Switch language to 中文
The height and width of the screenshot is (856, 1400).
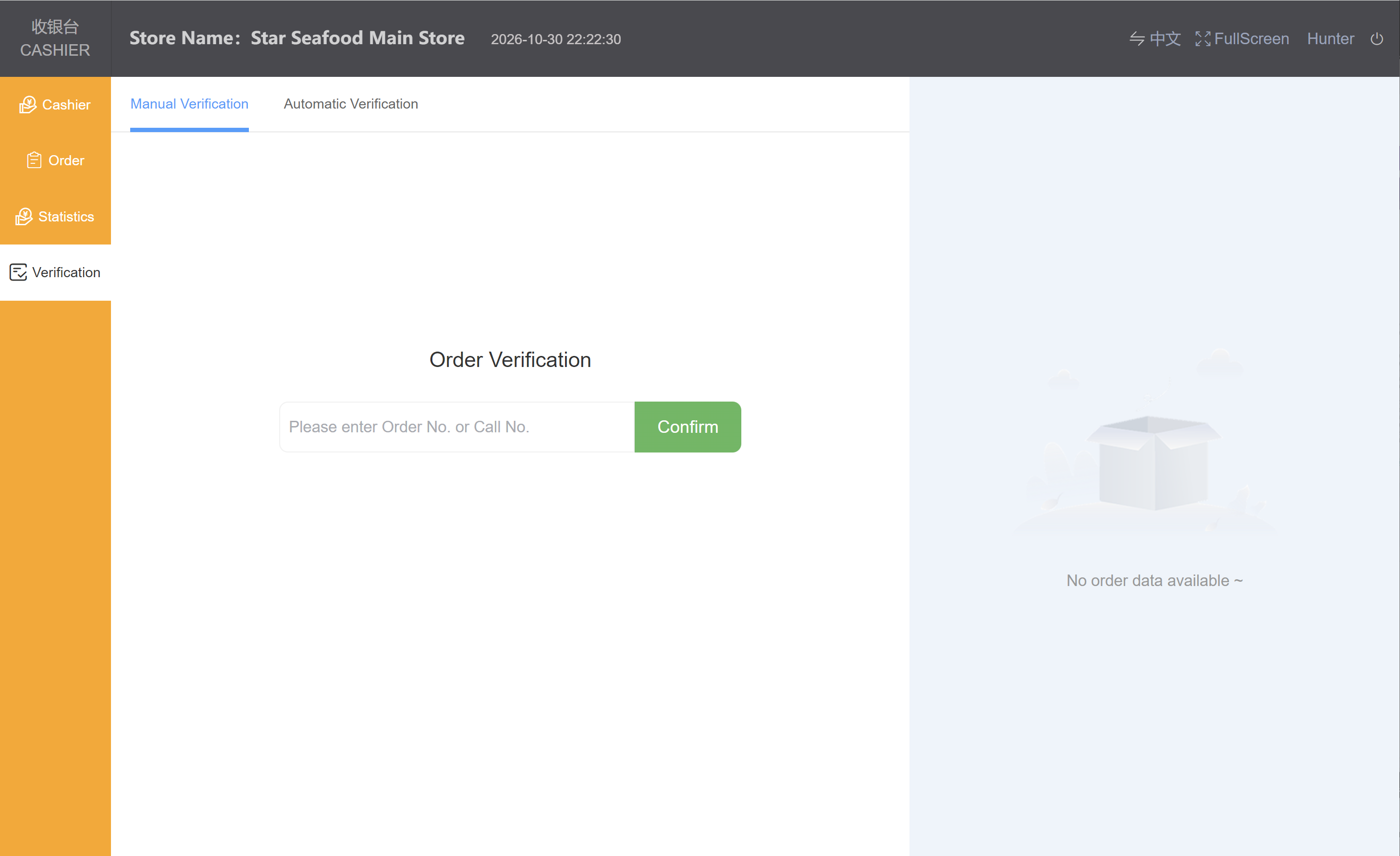pyautogui.click(x=1154, y=38)
